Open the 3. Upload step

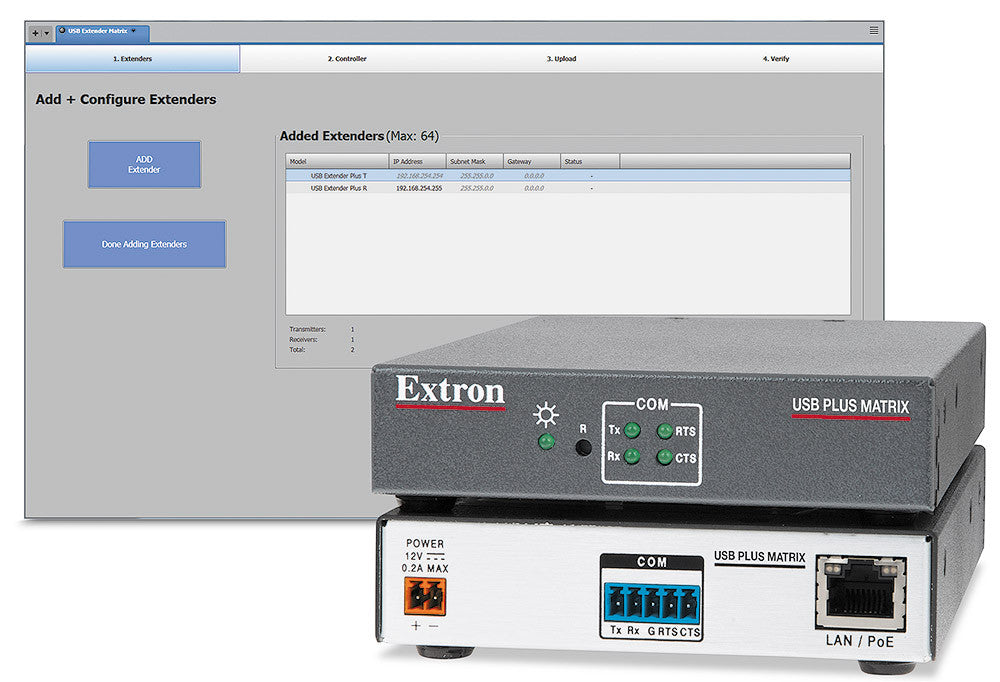point(562,59)
